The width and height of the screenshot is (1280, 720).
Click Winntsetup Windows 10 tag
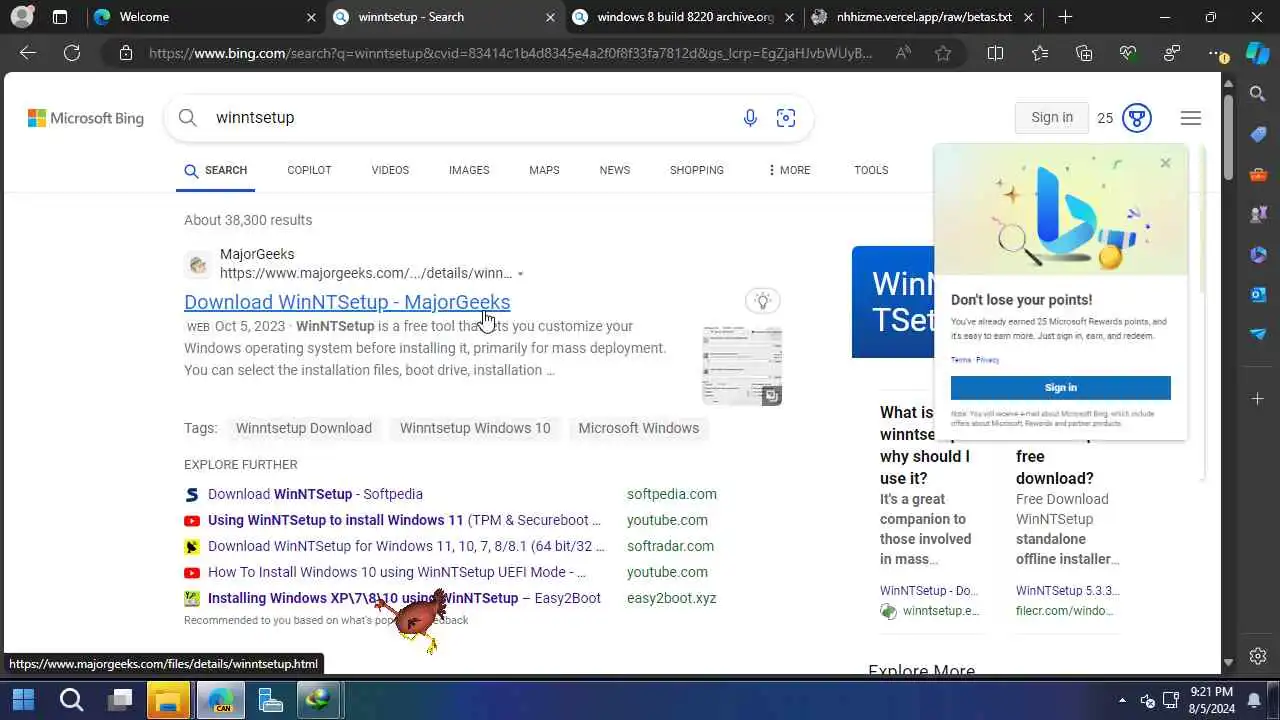475,428
